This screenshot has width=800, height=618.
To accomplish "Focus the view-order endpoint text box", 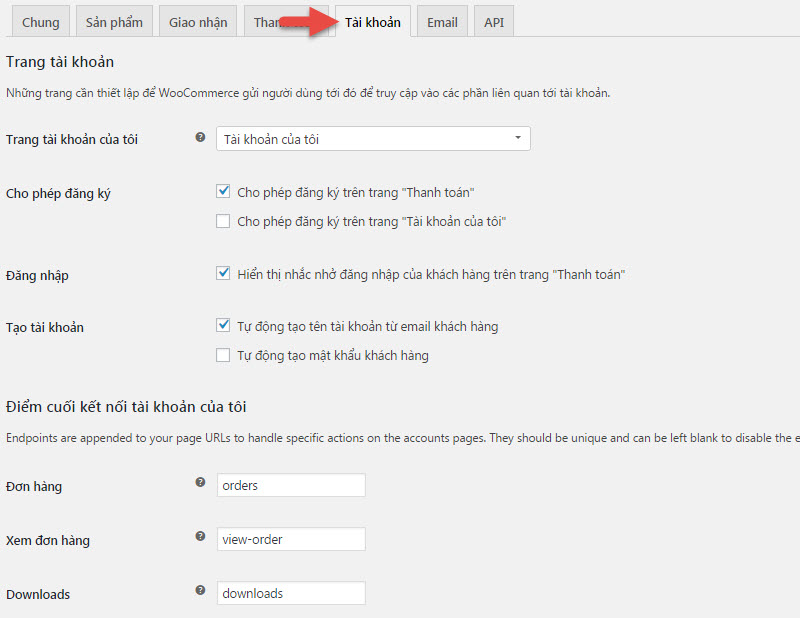I will pyautogui.click(x=291, y=539).
